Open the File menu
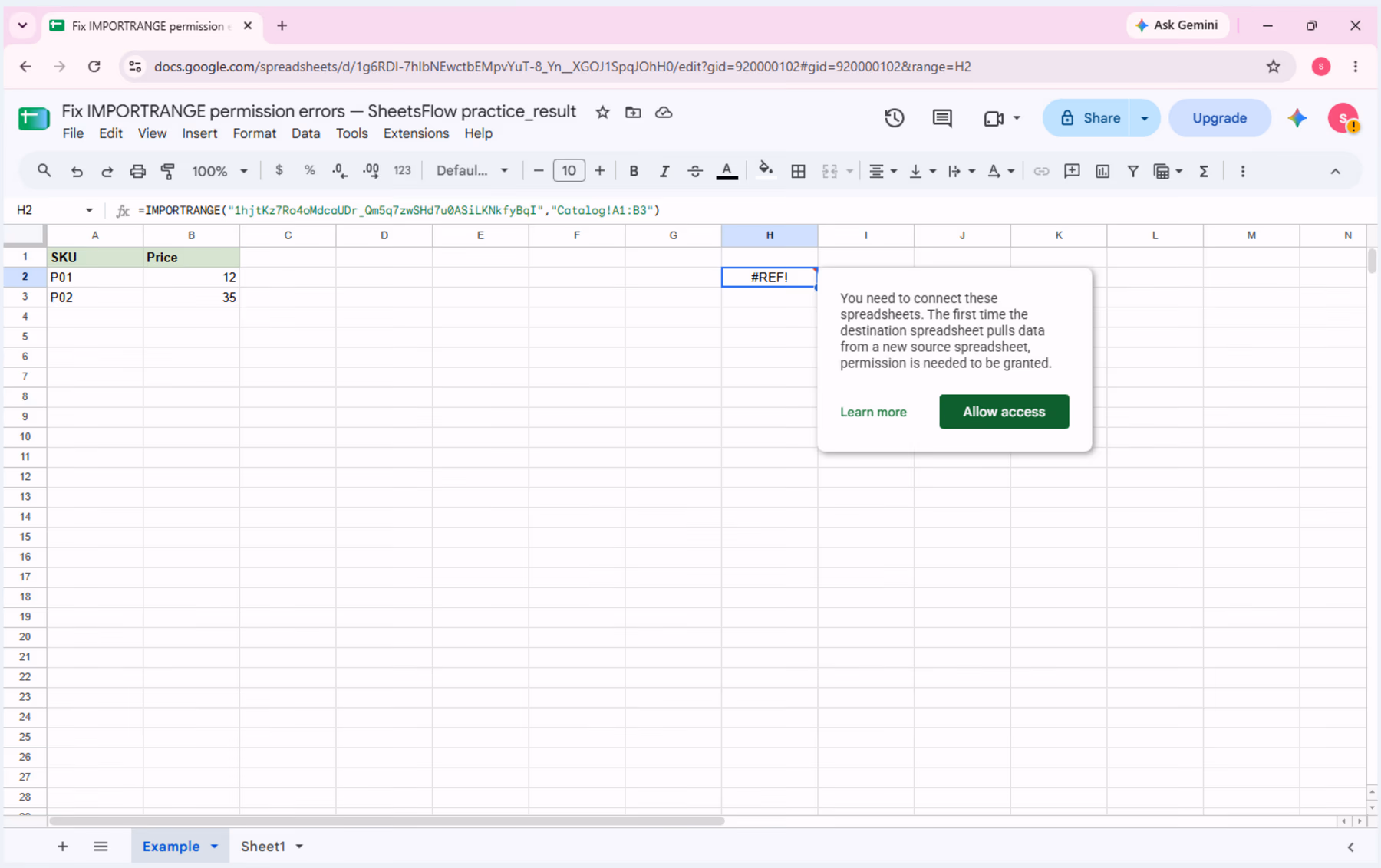Screen dimensions: 1381x868 (x=73, y=133)
